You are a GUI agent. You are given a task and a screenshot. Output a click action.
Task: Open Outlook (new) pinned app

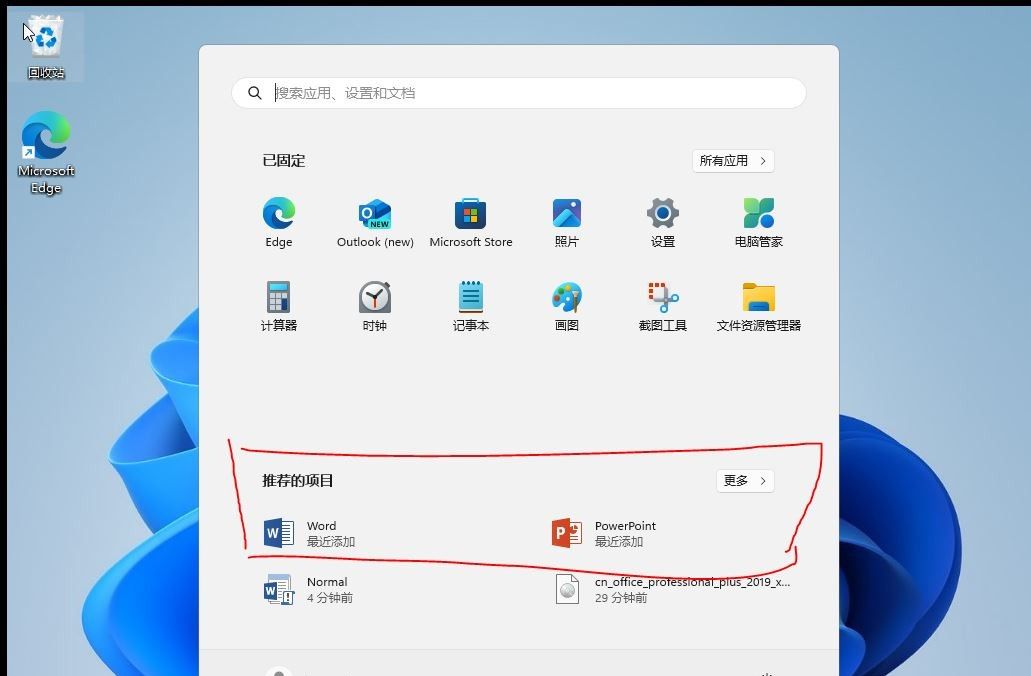click(x=375, y=222)
